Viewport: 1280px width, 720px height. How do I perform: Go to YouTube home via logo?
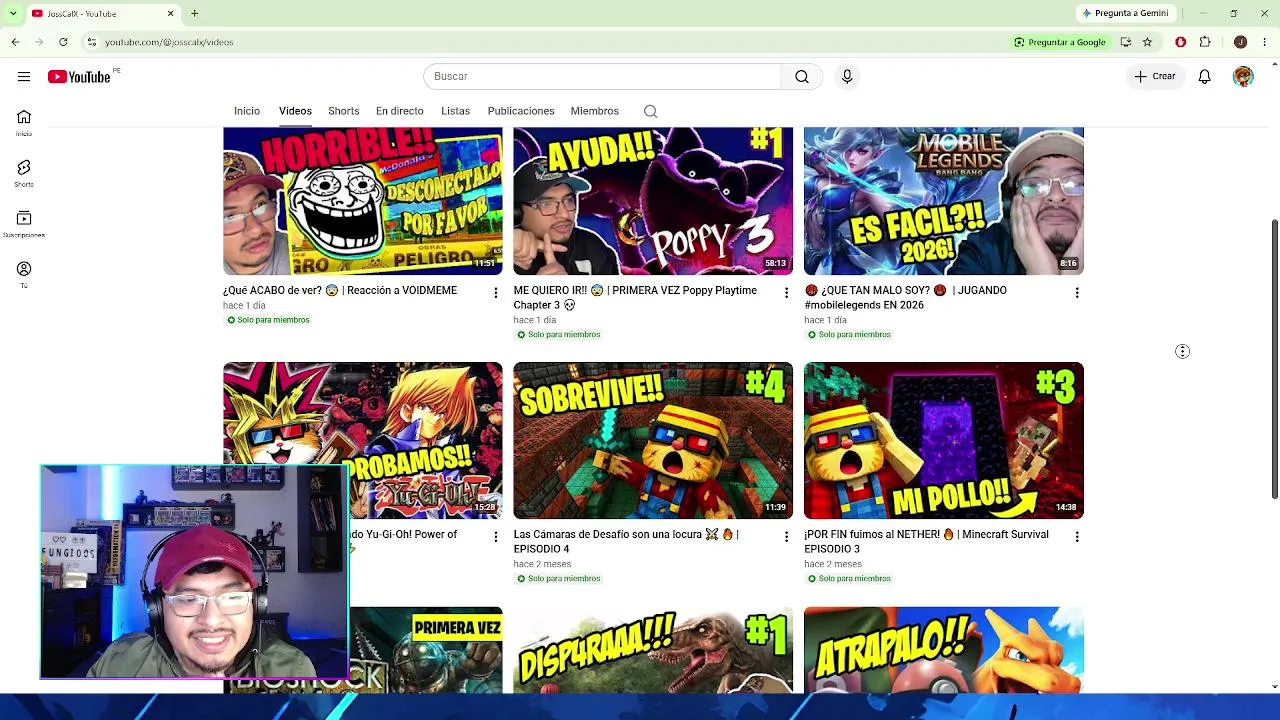pyautogui.click(x=79, y=77)
